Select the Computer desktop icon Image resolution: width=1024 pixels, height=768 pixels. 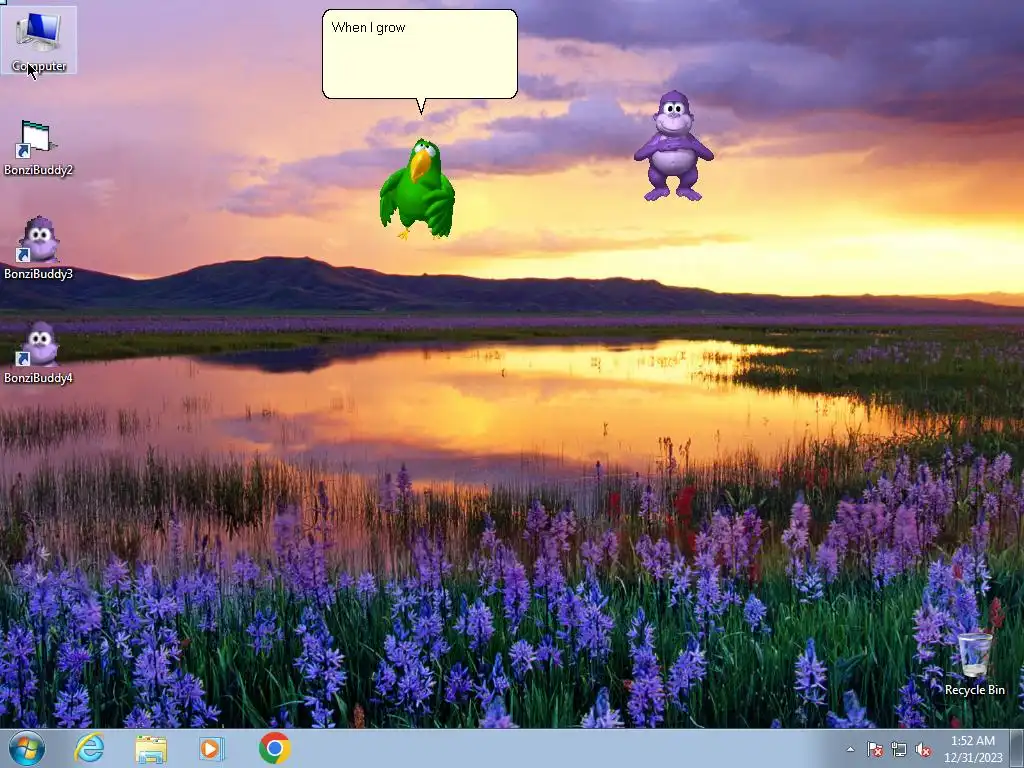(39, 40)
